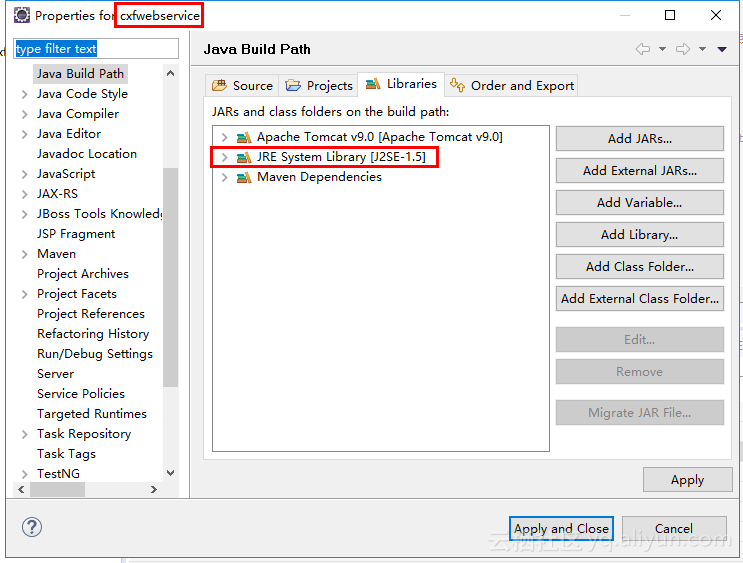The width and height of the screenshot is (743, 563).
Task: Click the horizontal scrollbar thumb in tree
Action: coord(57,490)
